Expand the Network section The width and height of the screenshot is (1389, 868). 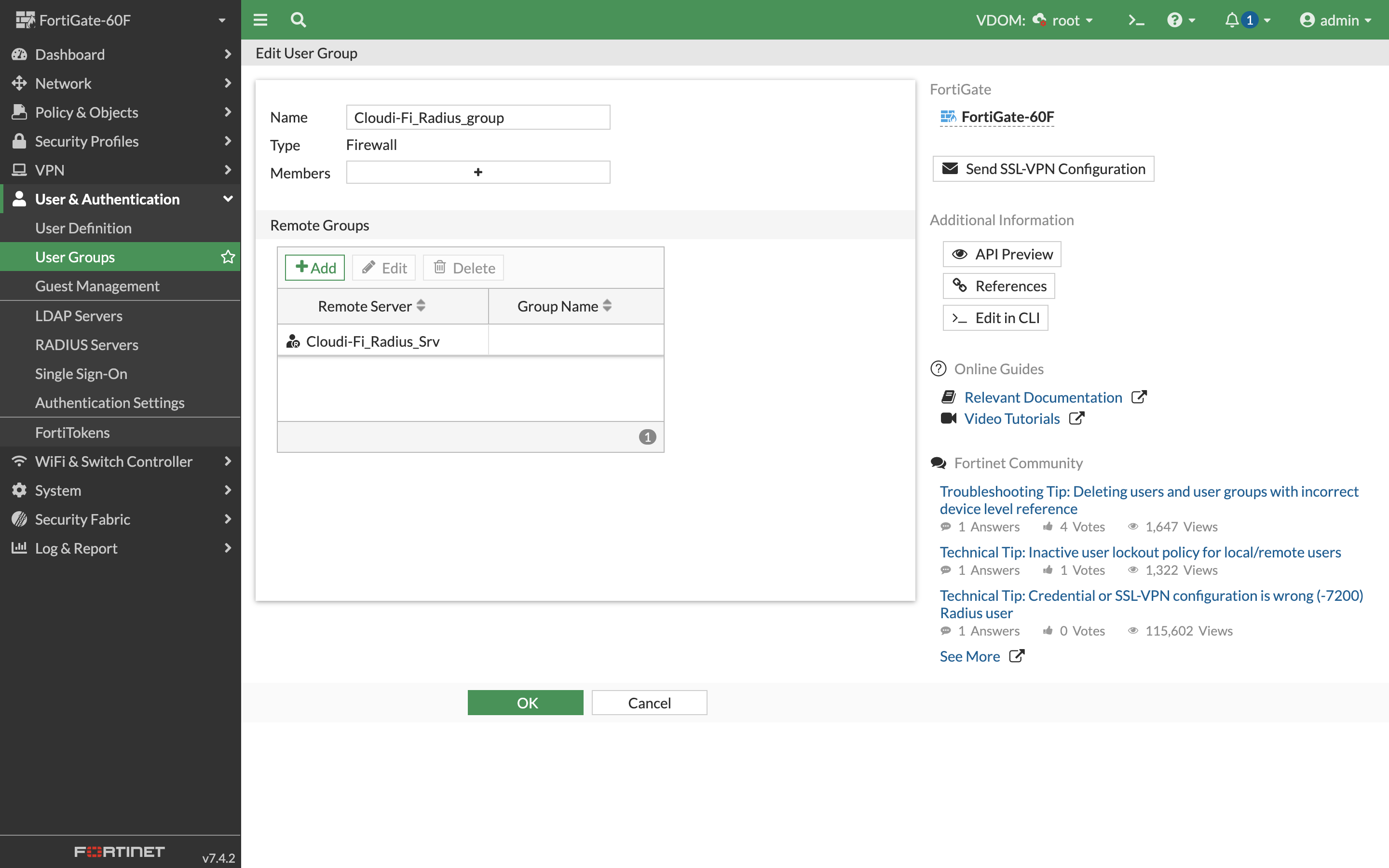tap(63, 83)
